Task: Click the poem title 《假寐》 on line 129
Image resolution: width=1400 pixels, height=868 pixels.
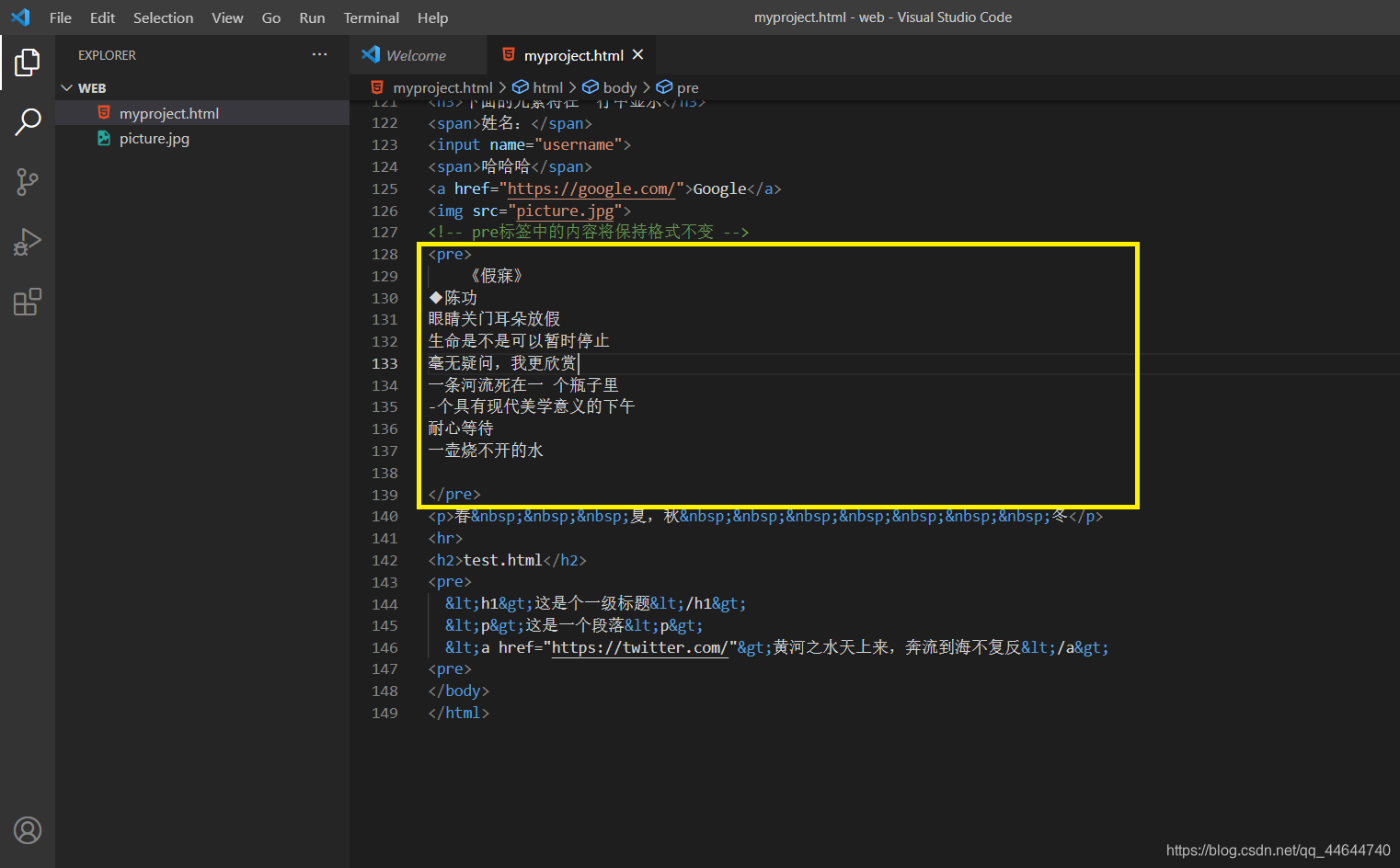Action: point(497,276)
